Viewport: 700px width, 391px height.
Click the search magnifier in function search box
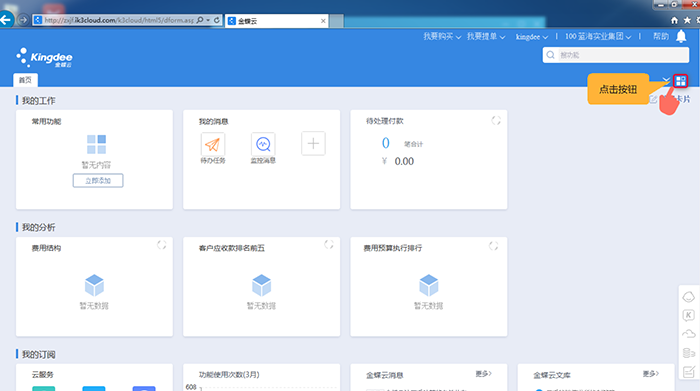click(x=550, y=55)
